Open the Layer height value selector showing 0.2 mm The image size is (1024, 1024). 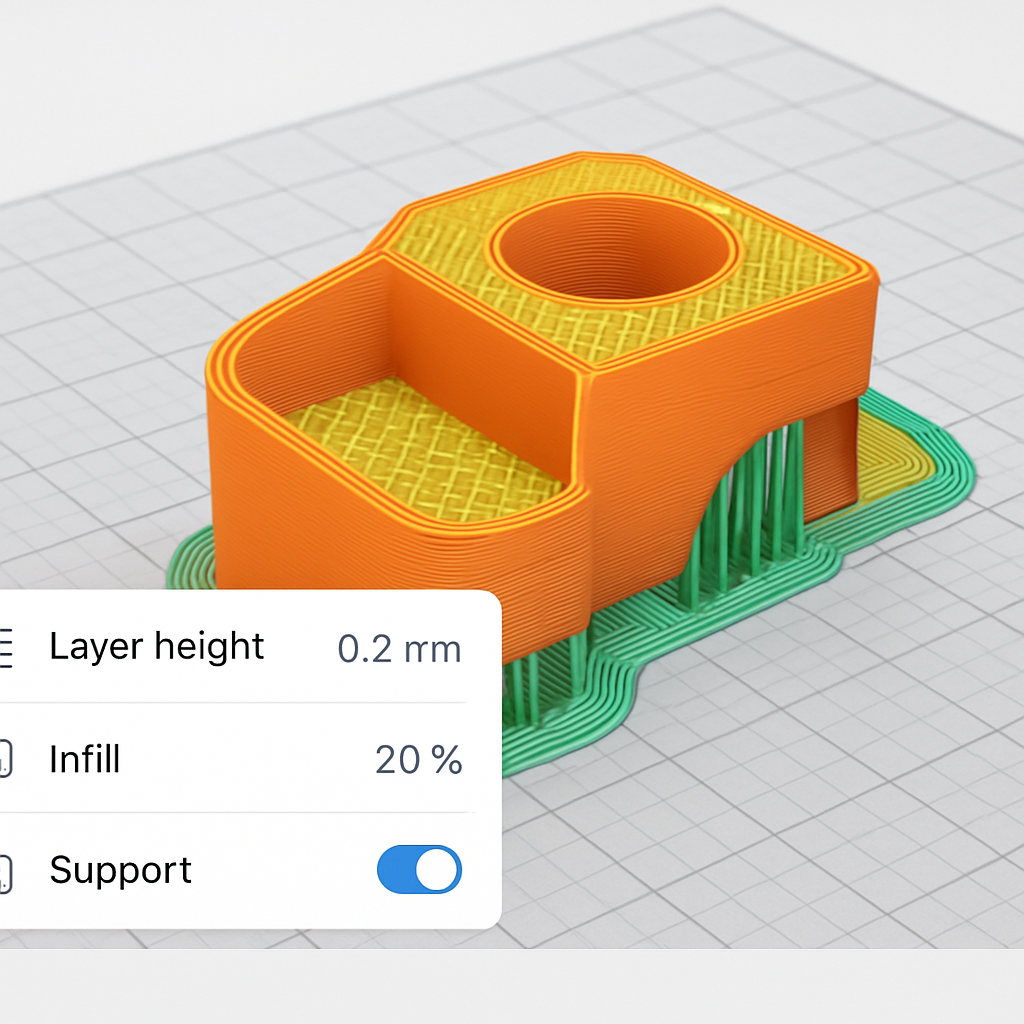click(398, 648)
